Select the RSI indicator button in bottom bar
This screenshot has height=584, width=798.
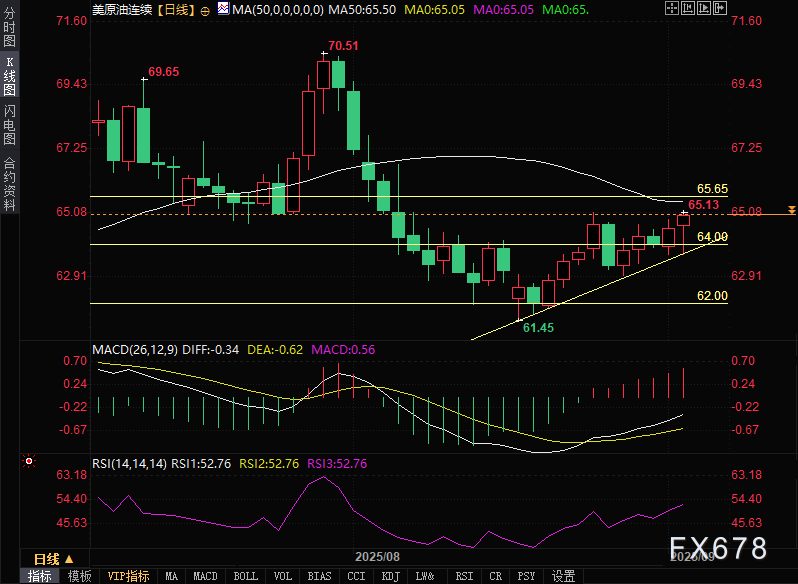tap(464, 576)
